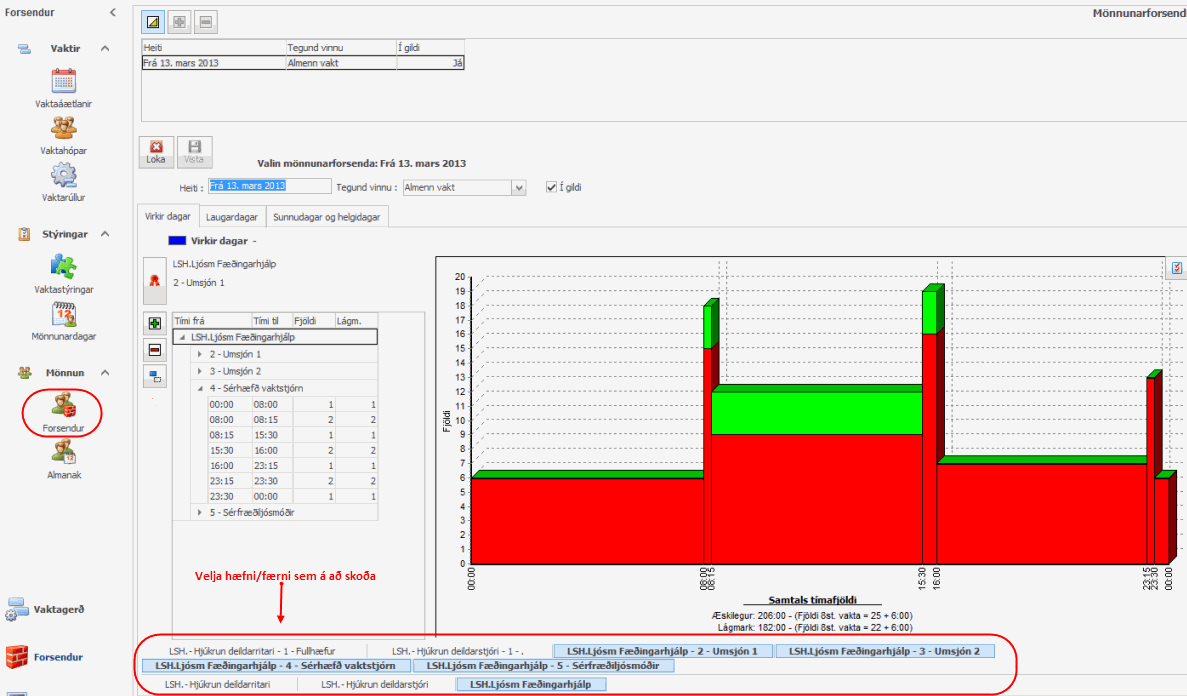
Task: Click the chart options icon at top-right of graph
Action: click(1176, 268)
